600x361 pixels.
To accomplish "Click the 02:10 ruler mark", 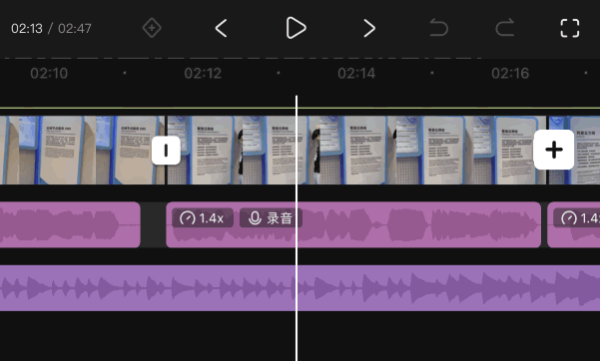I will coord(49,73).
